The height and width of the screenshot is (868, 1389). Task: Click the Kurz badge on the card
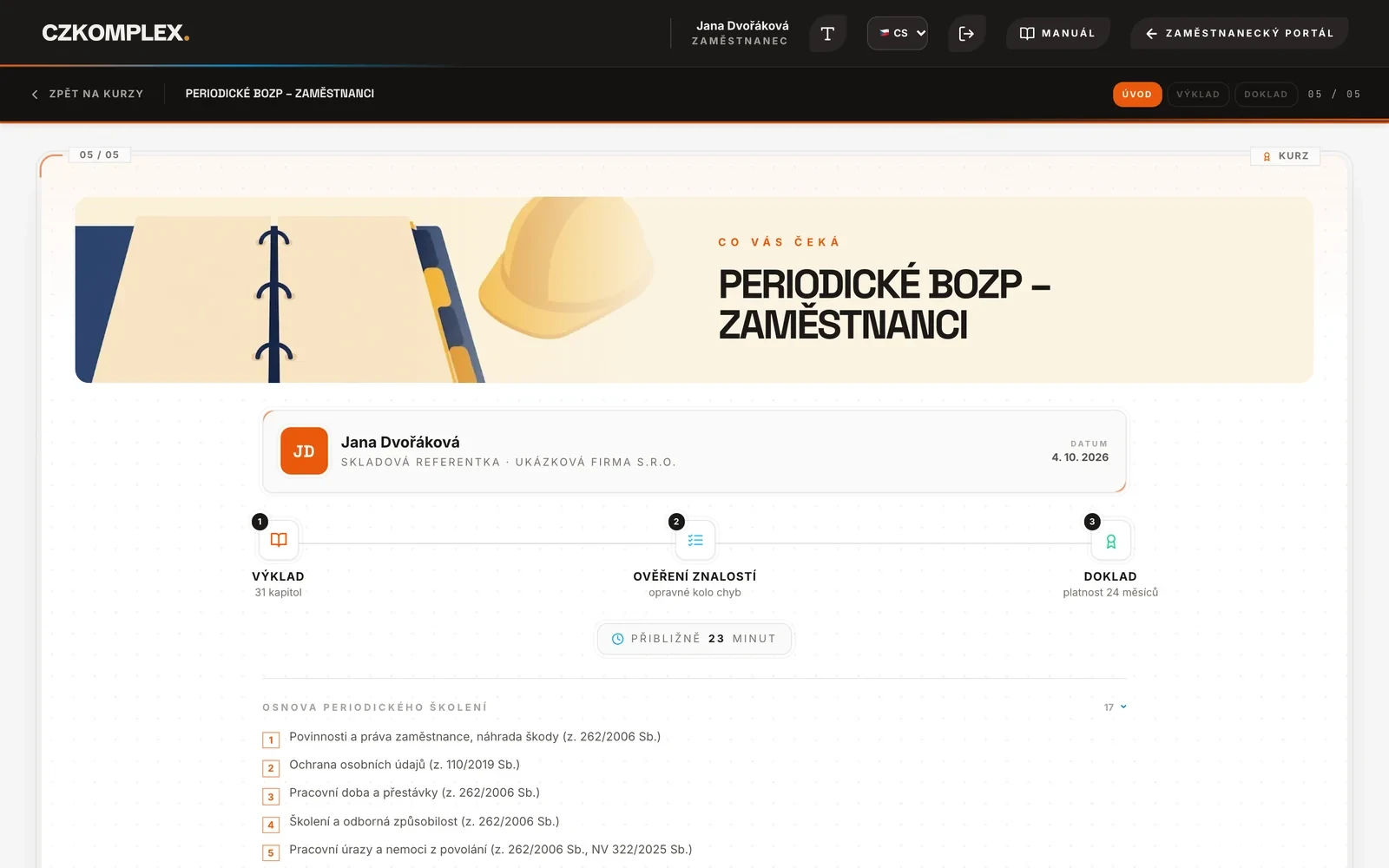click(x=1286, y=156)
